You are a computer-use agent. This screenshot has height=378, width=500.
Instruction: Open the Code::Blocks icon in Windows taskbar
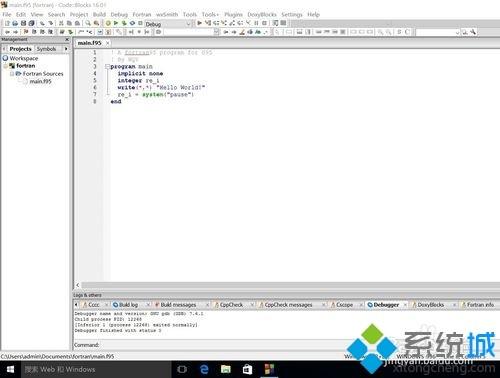tap(269, 369)
